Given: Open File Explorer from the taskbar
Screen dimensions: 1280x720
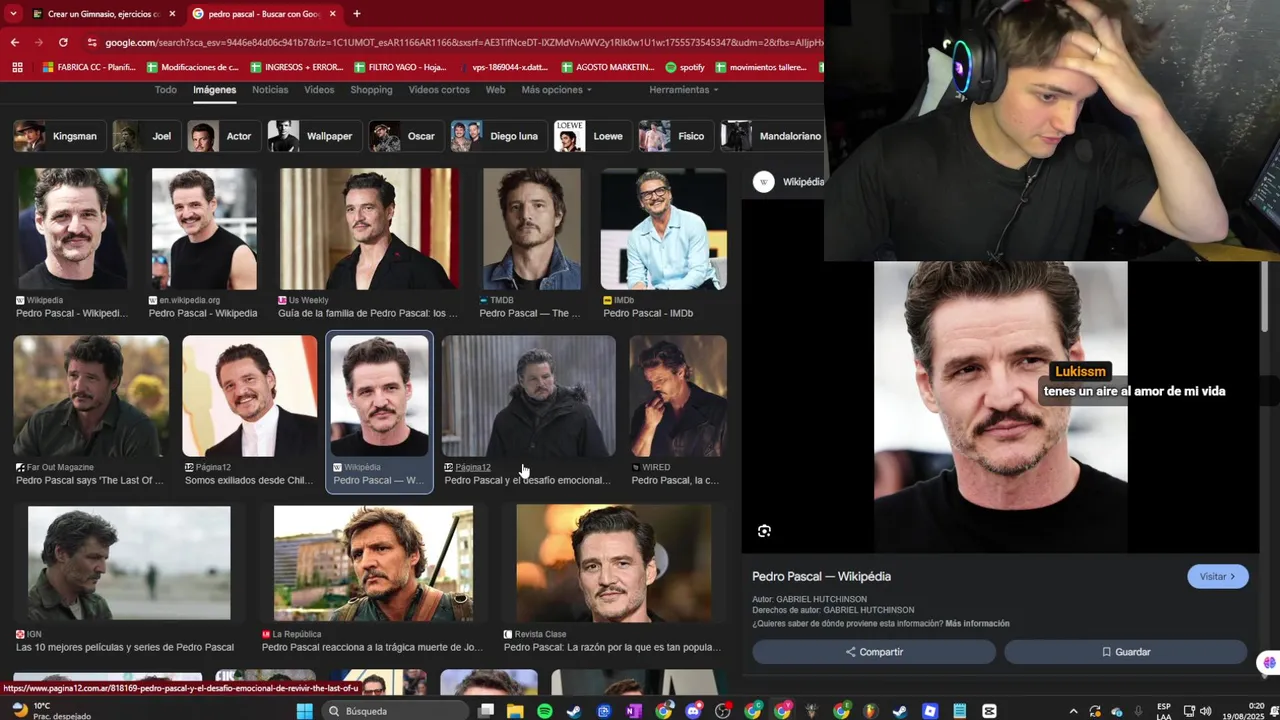Looking at the screenshot, I should click(x=515, y=711).
